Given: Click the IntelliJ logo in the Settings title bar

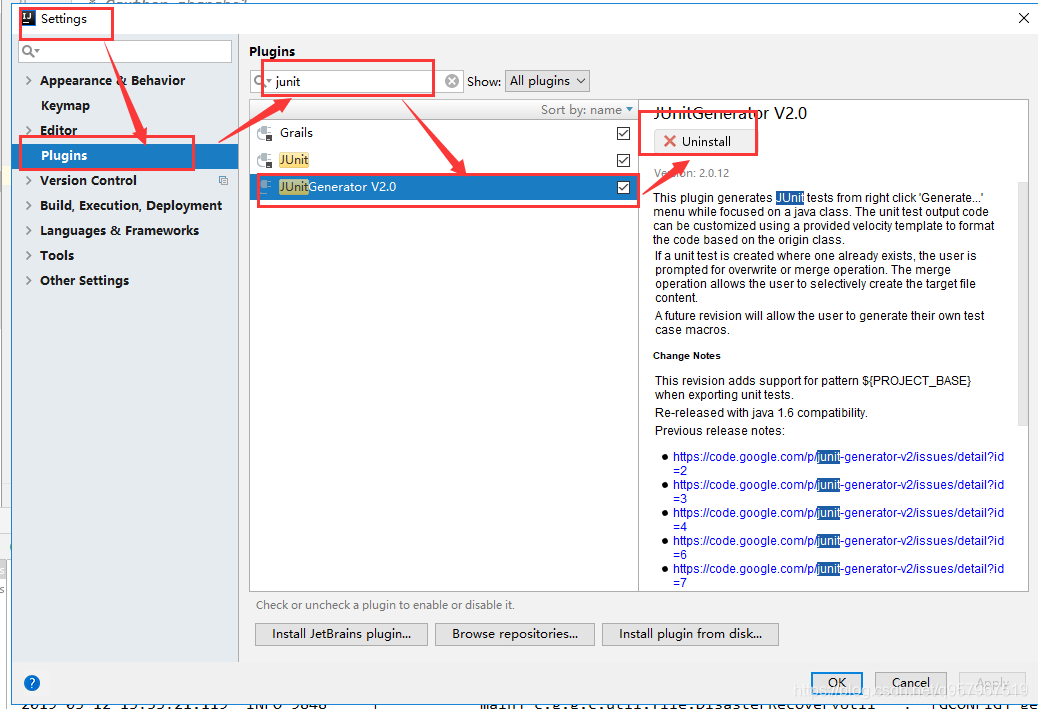Looking at the screenshot, I should tap(28, 19).
